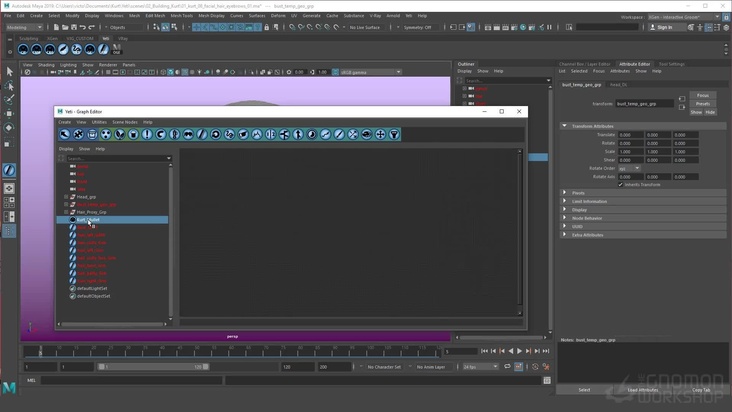Image resolution: width=732 pixels, height=412 pixels.
Task: Toggle the Inherits Transform checkbox
Action: pos(621,184)
